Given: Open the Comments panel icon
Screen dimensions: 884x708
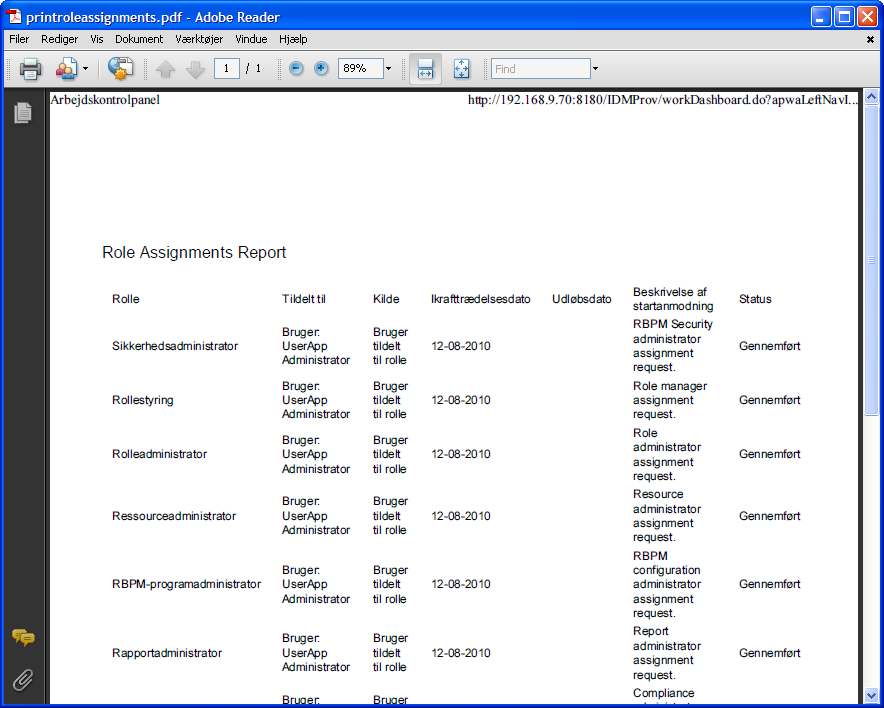Looking at the screenshot, I should coord(23,638).
